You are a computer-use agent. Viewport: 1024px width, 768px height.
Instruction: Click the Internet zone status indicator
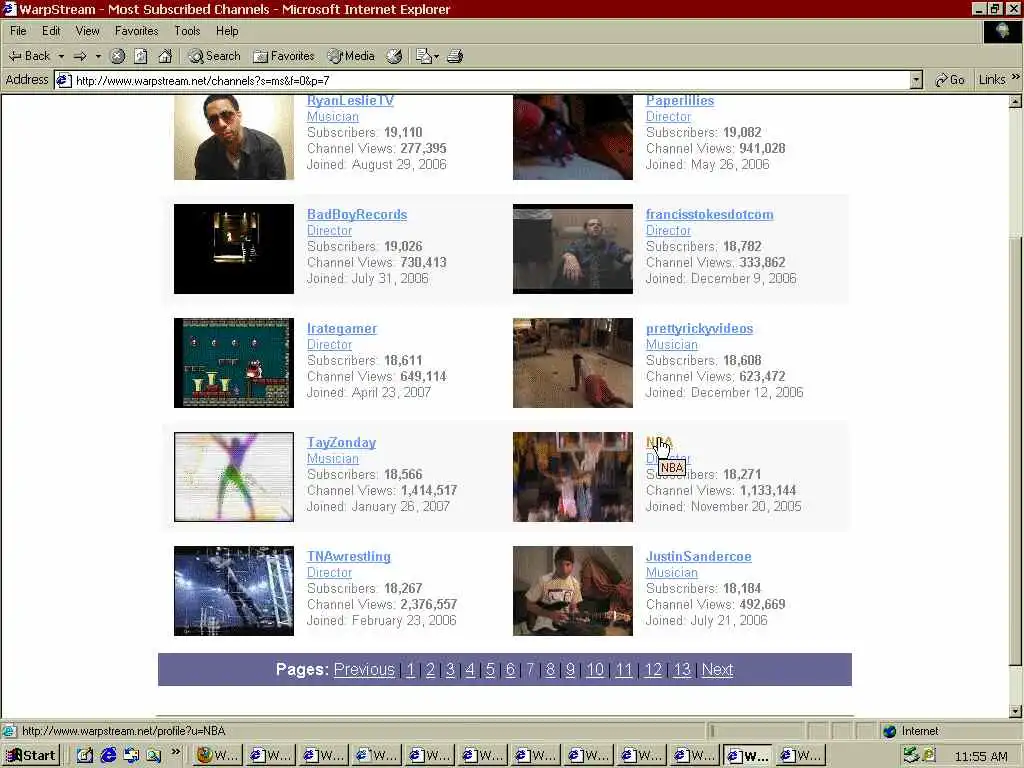pyautogui.click(x=912, y=731)
